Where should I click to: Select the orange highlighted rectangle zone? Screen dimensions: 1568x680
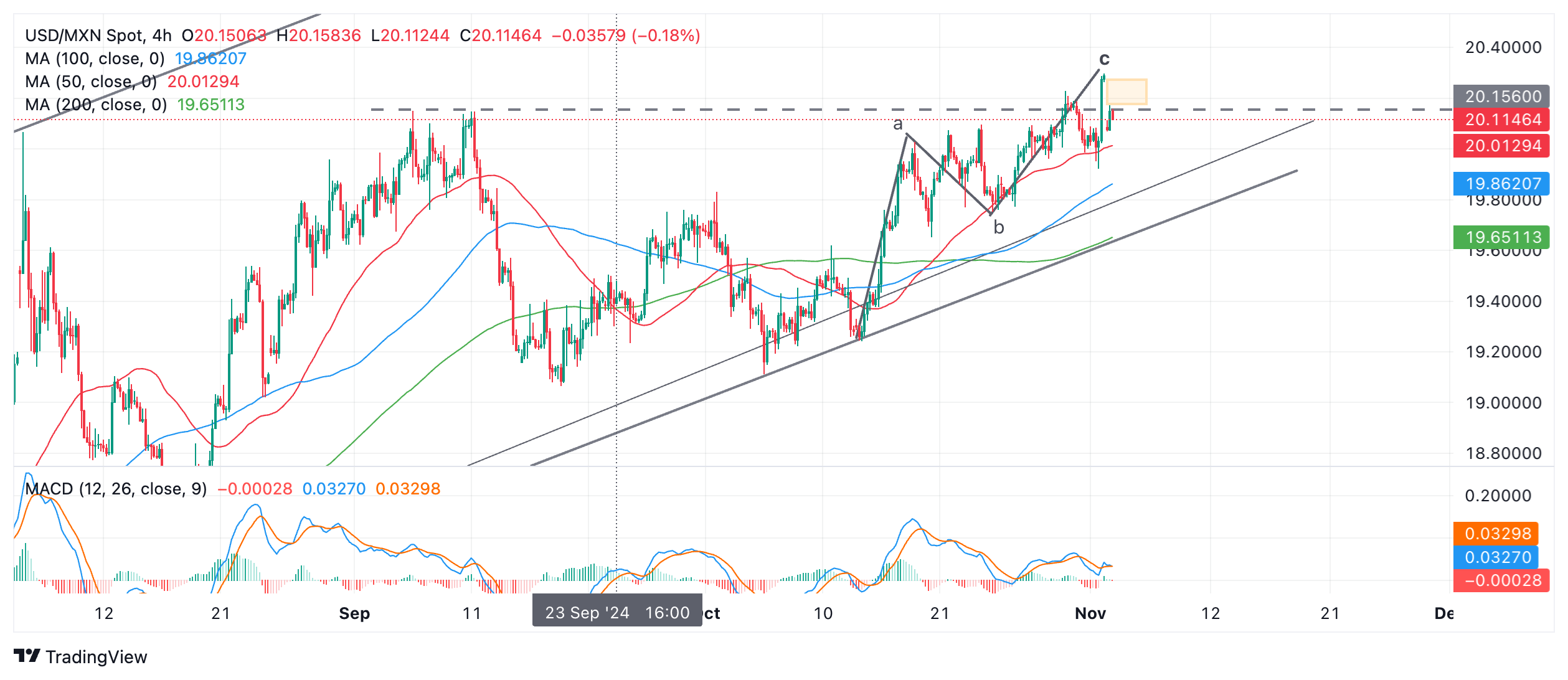click(1126, 92)
